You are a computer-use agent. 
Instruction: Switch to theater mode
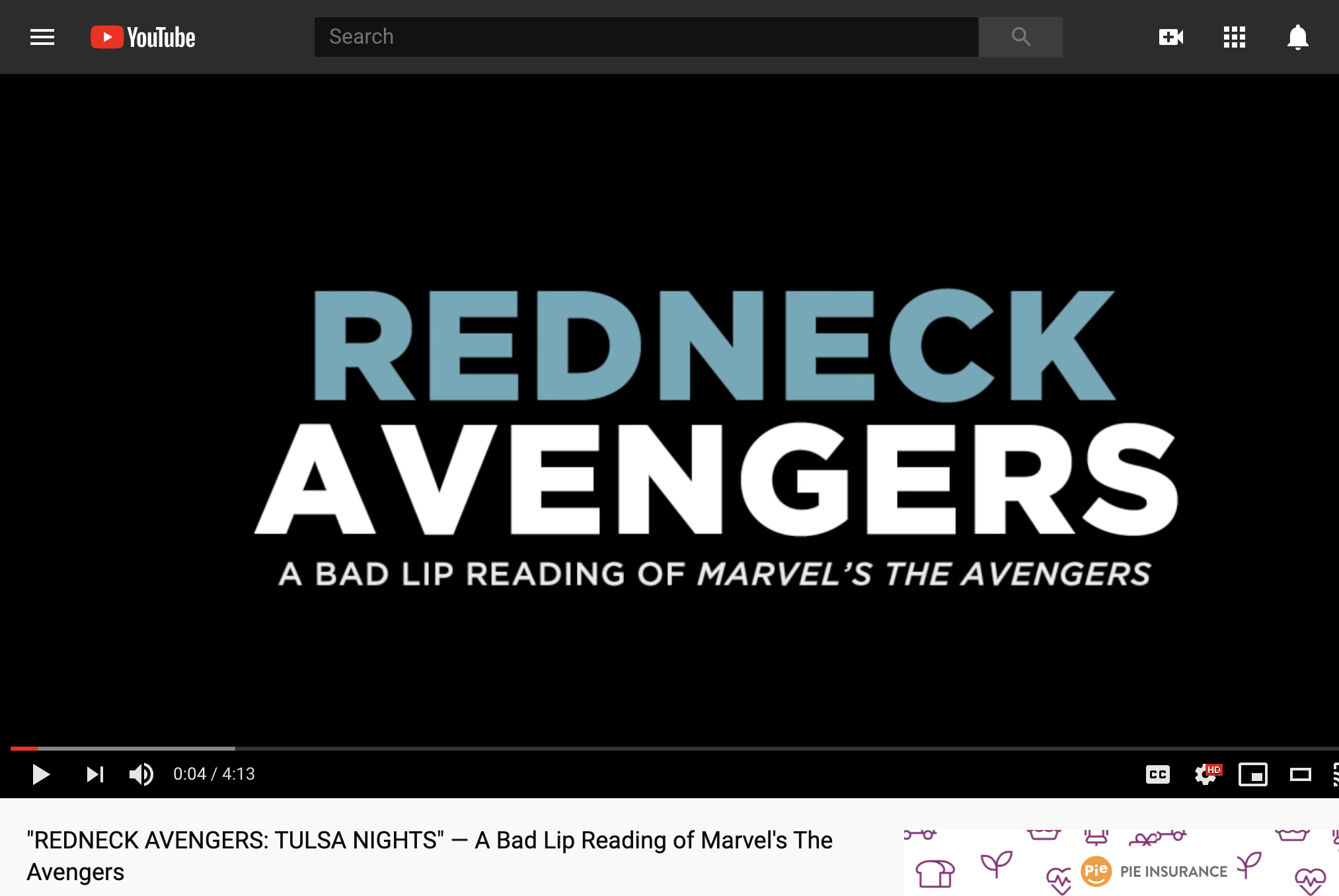pyautogui.click(x=1300, y=774)
